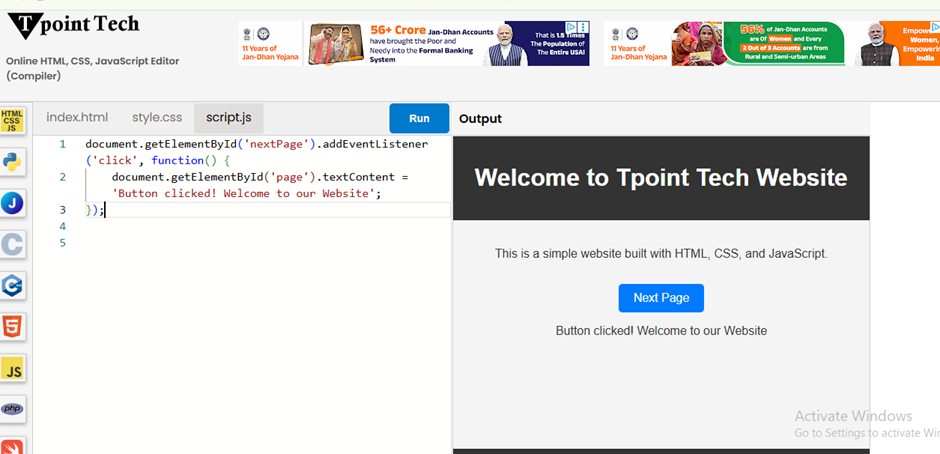
Task: Run the code with the Run button
Action: (419, 118)
